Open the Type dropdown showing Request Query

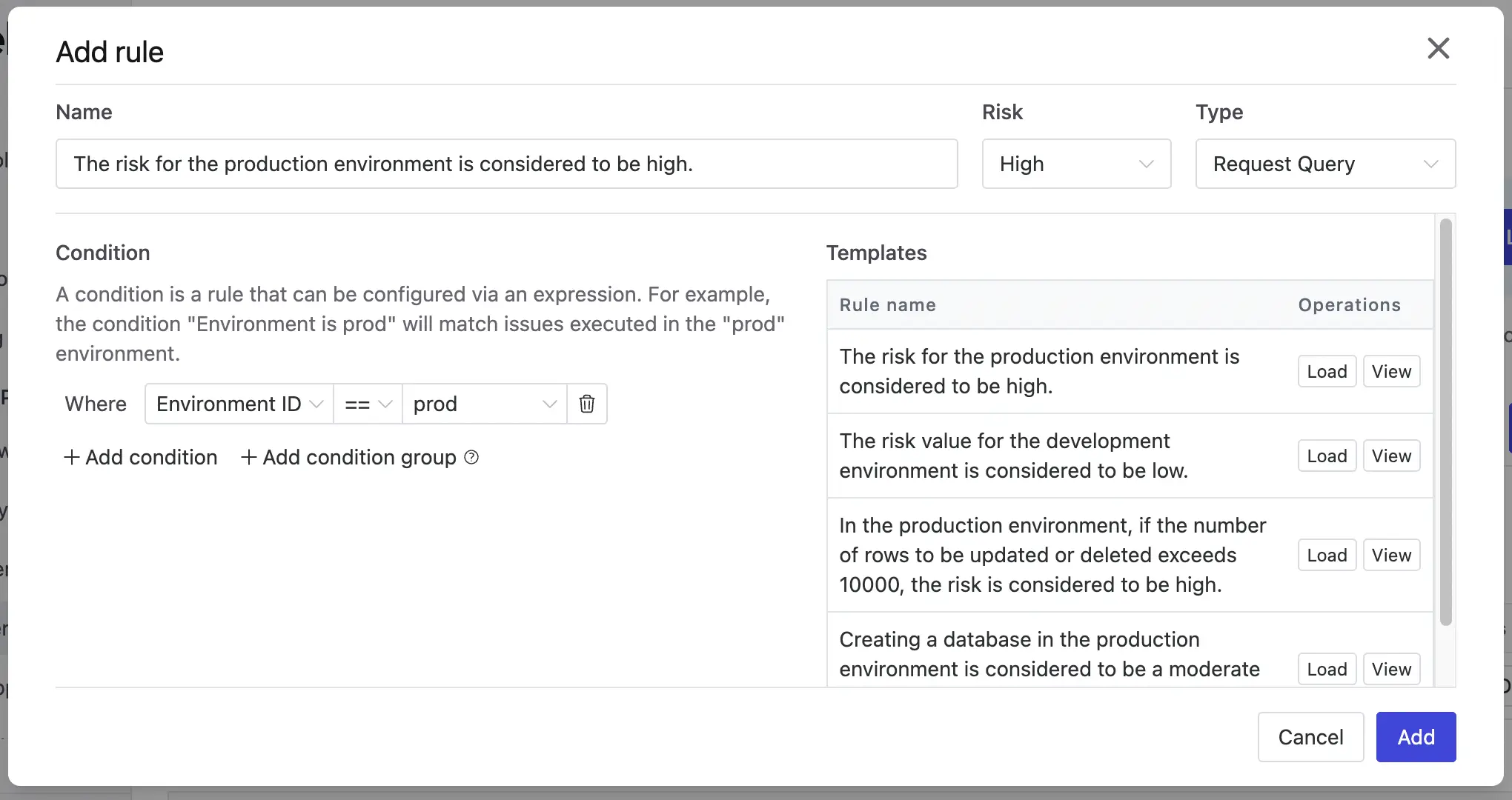(1326, 164)
